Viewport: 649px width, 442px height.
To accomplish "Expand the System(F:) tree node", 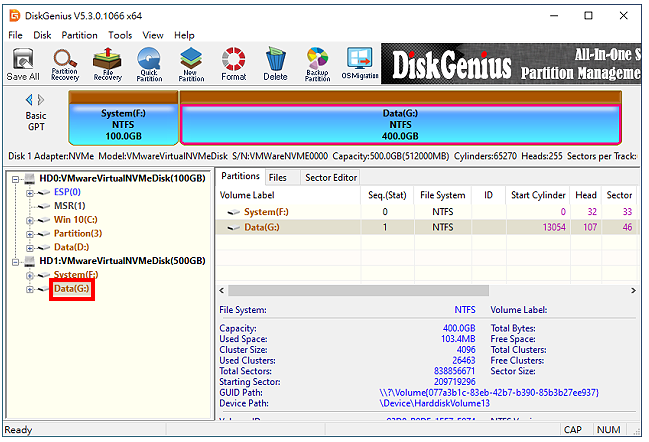I will [29, 276].
